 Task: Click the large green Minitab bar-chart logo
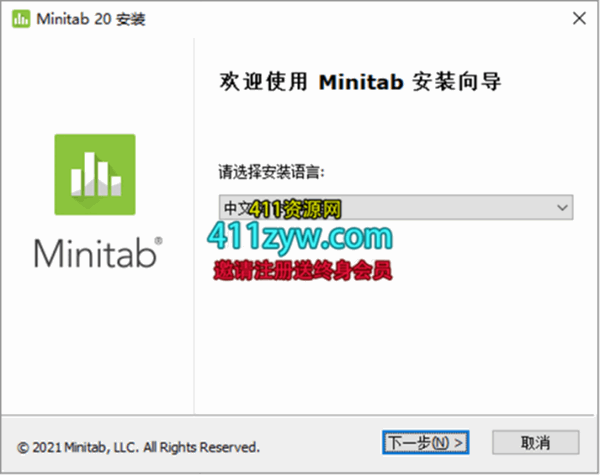pyautogui.click(x=95, y=175)
